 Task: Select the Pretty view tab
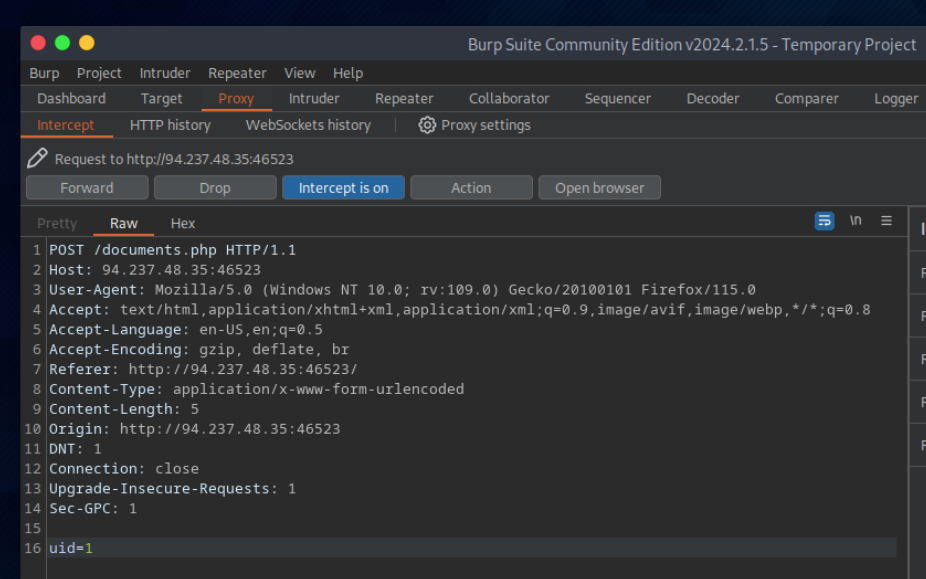57,223
